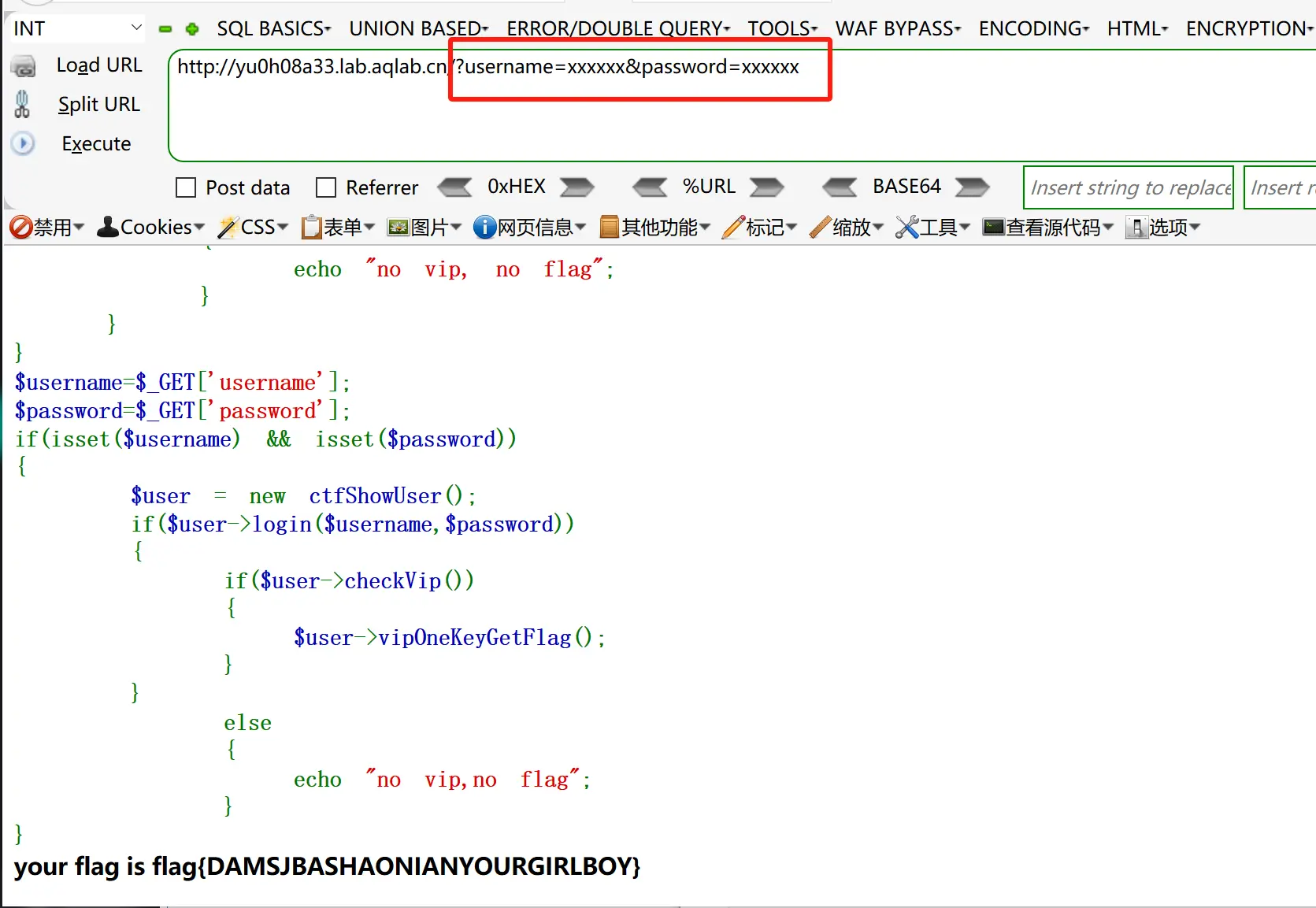This screenshot has height=908, width=1316.
Task: Click 查看源代码 view source button
Action: pos(1048,228)
